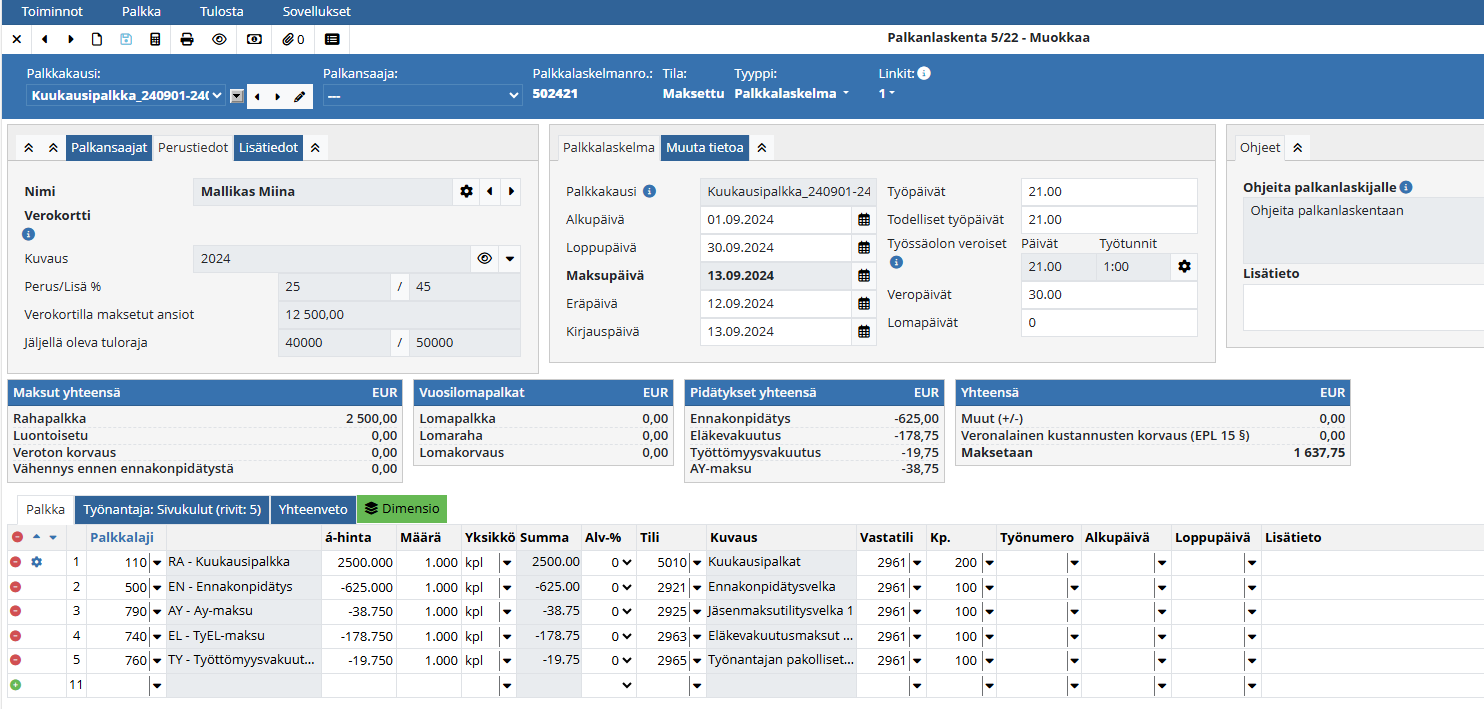Click the calculator icon in the toolbar
The image size is (1484, 709).
(x=155, y=39)
